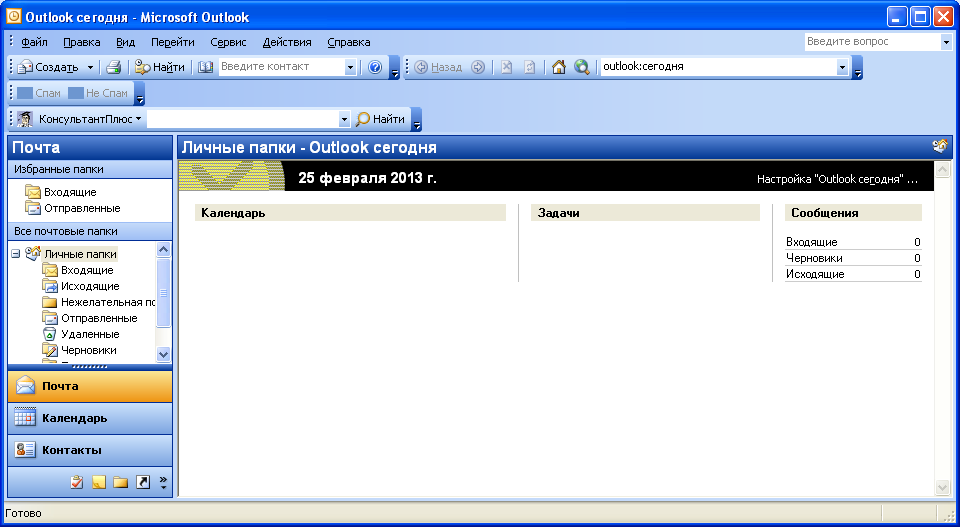
Task: Select Входящие in favorite folders
Action: [61, 192]
